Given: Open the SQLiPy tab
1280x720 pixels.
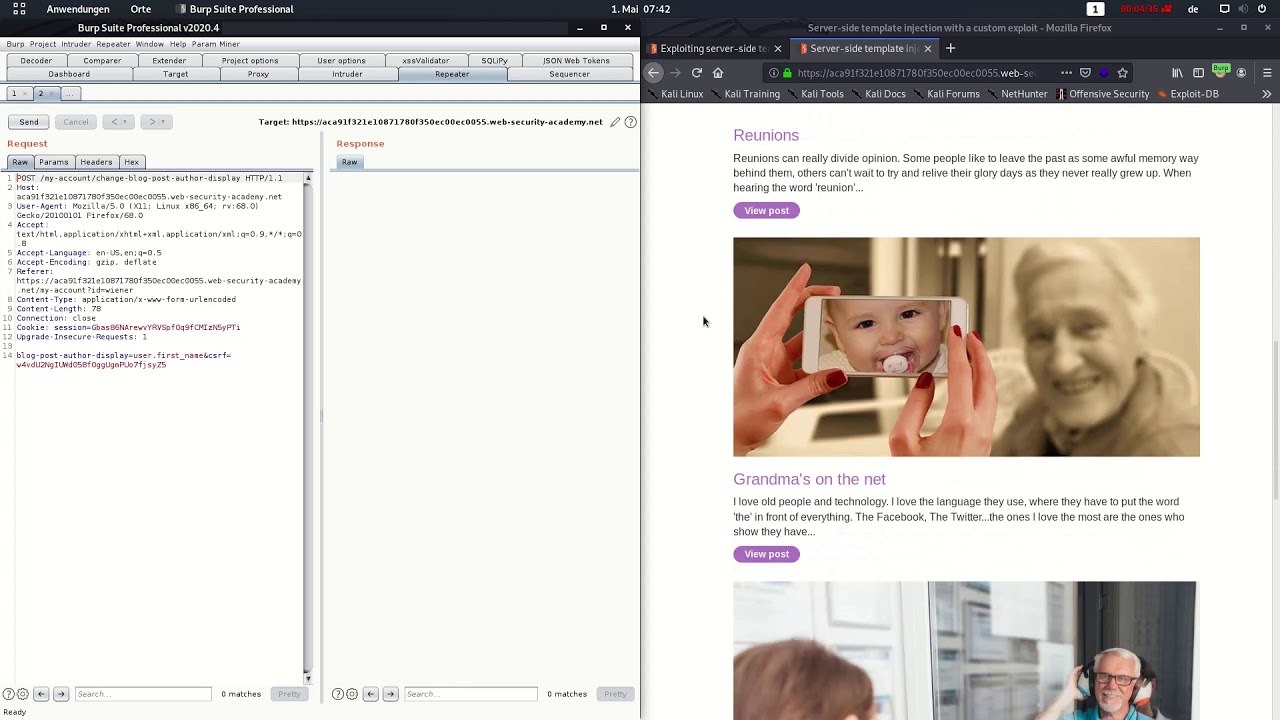Looking at the screenshot, I should [x=494, y=61].
